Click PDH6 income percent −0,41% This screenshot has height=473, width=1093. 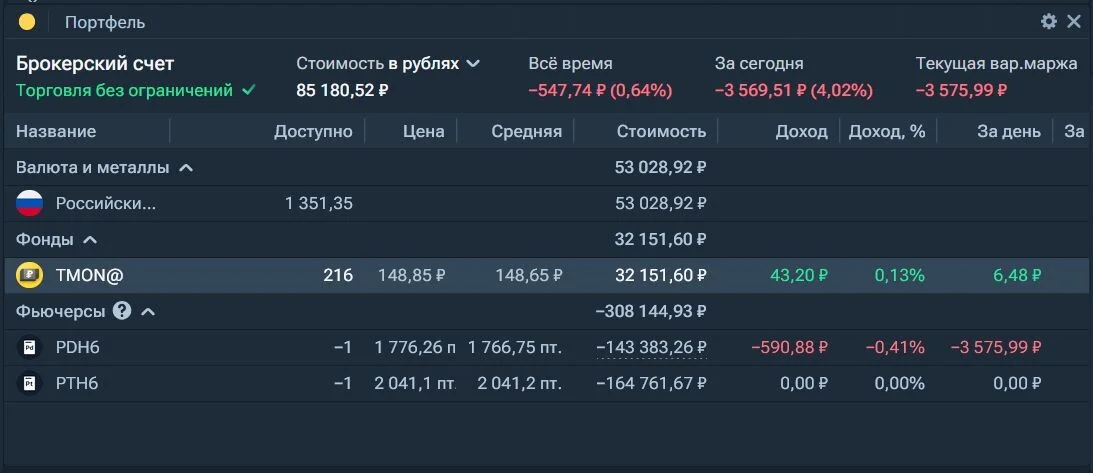[x=895, y=347]
